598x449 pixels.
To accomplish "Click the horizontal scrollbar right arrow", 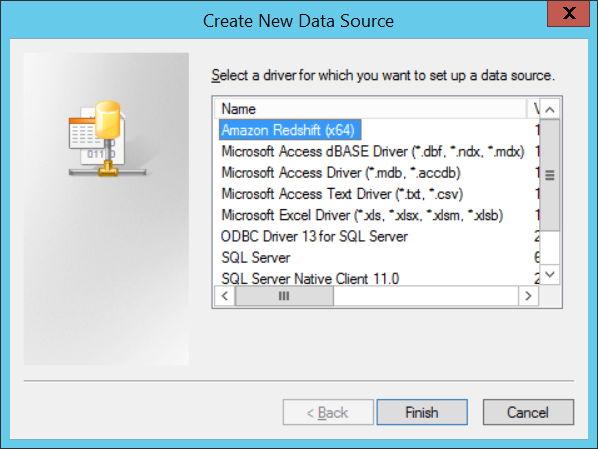I will 528,296.
